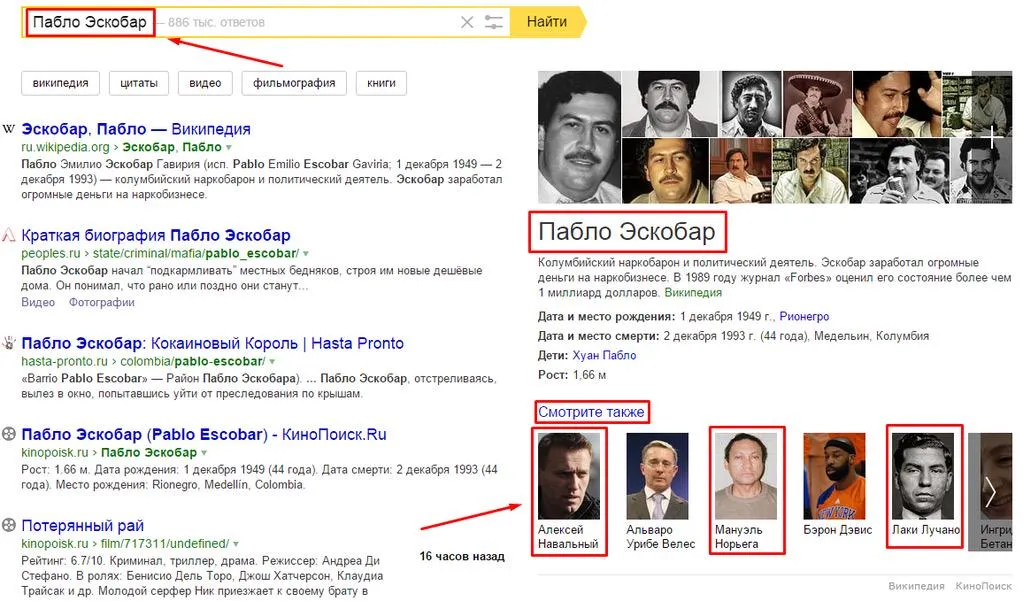This screenshot has height=601, width=1023.
Task: Show next related people with right chevron
Action: click(990, 491)
